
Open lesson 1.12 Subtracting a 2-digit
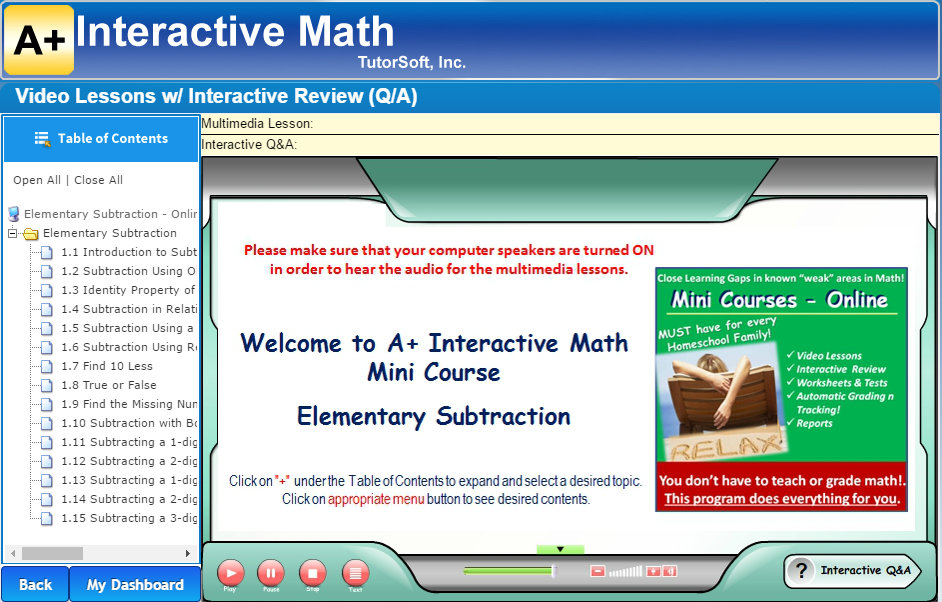pos(129,461)
